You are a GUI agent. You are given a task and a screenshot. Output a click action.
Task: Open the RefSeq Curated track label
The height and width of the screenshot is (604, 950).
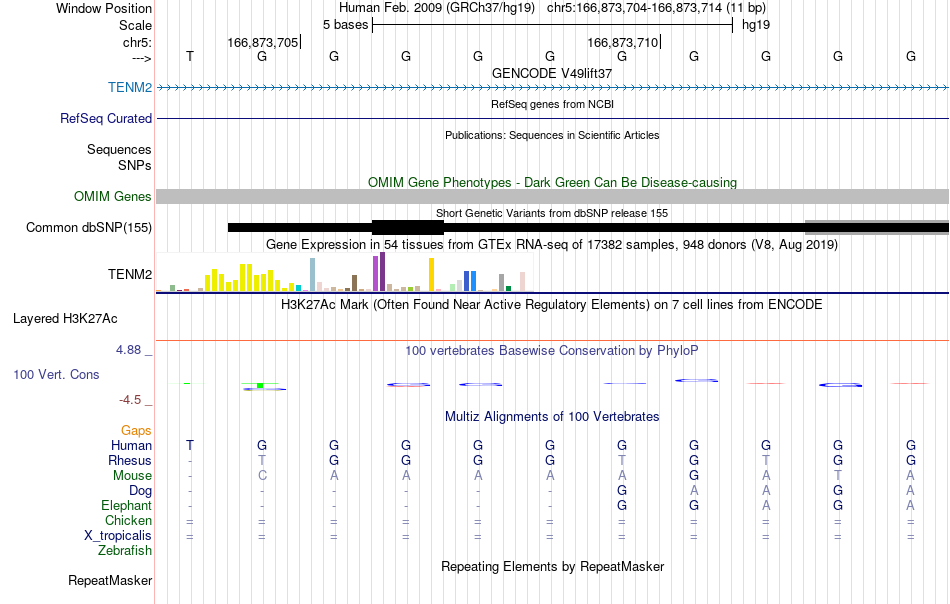coord(105,118)
